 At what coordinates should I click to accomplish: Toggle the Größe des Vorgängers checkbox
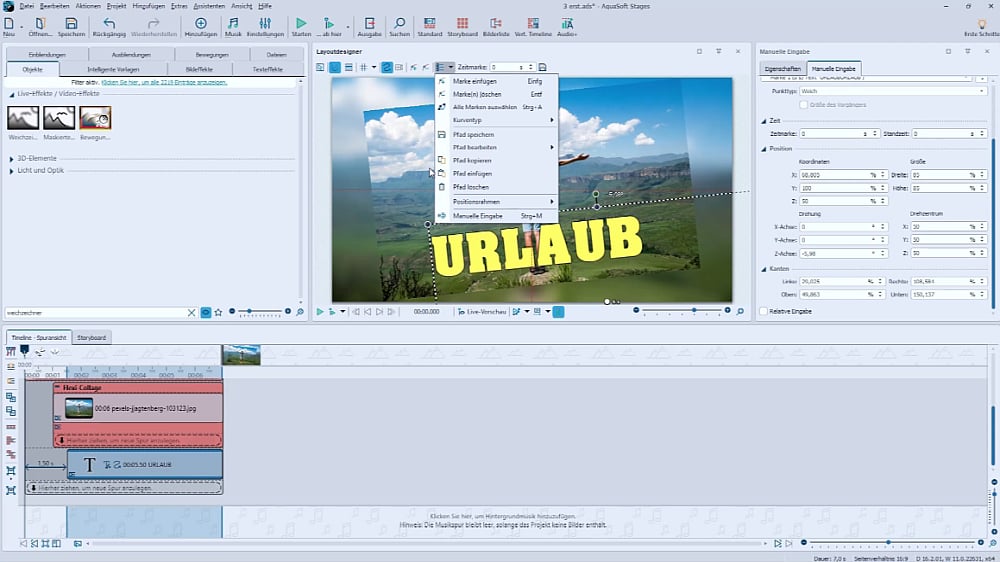click(x=804, y=104)
